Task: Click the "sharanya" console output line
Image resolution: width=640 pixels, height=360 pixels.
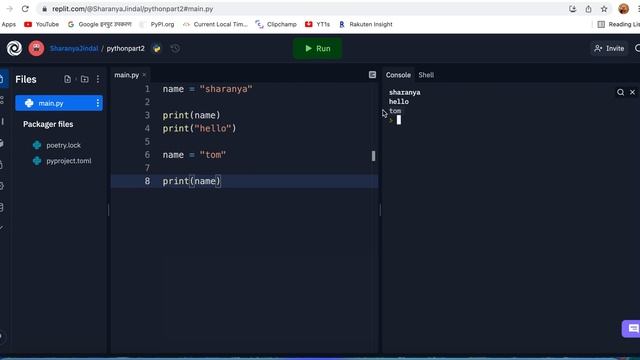Action: point(404,93)
